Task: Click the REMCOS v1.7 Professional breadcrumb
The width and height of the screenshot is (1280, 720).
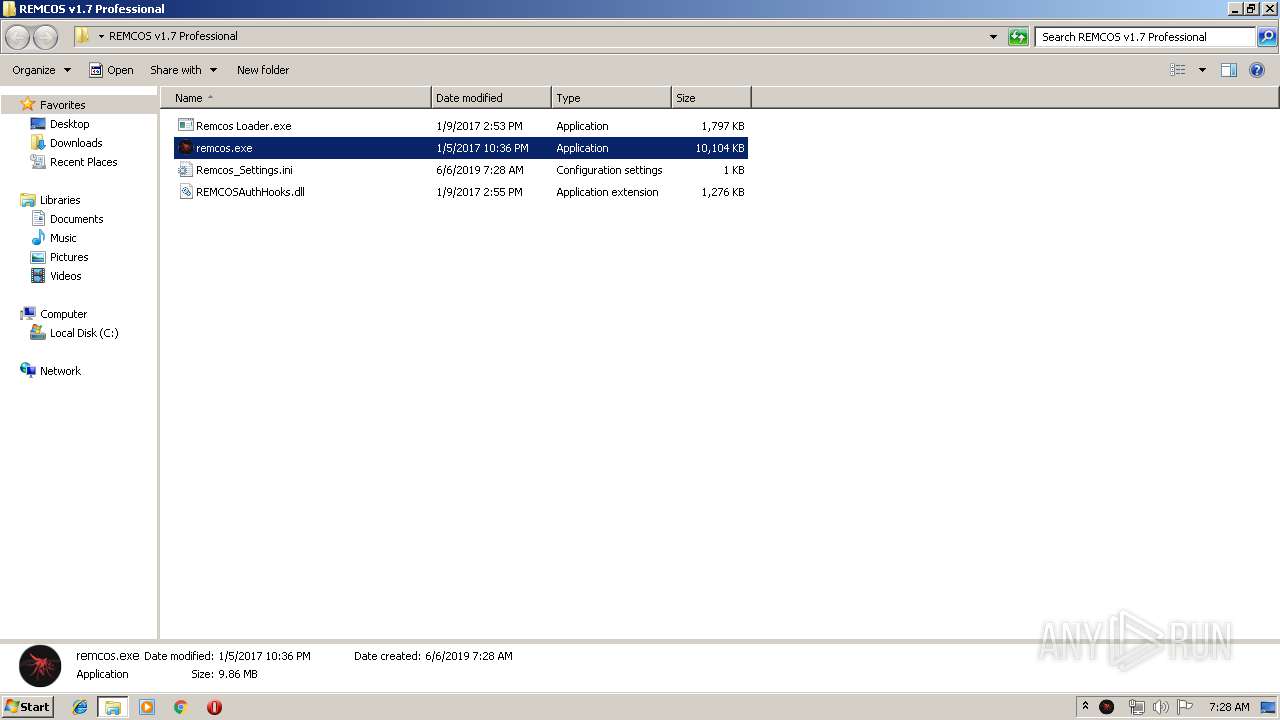Action: pos(173,36)
